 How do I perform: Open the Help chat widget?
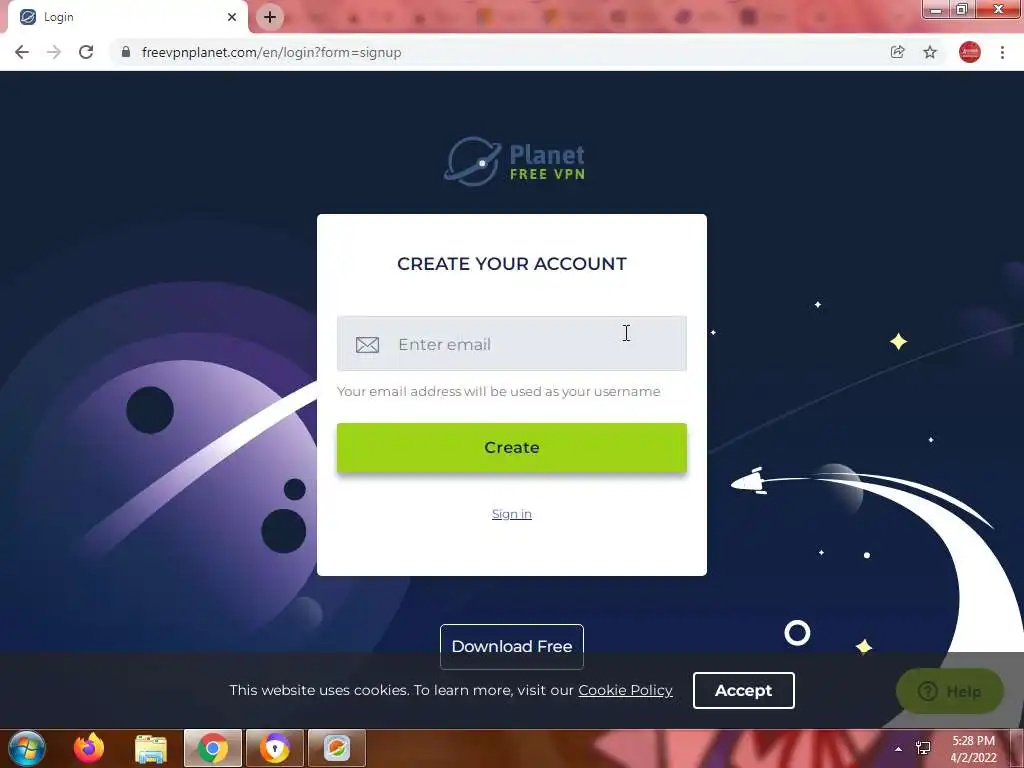point(950,691)
